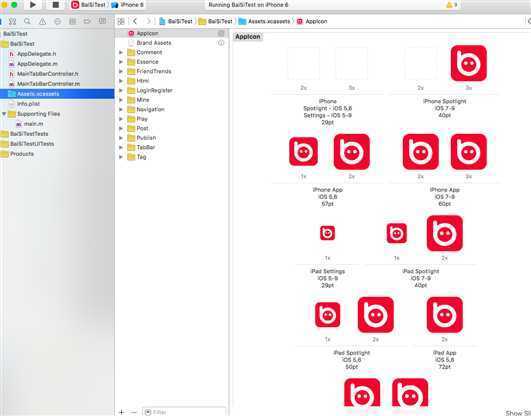Select iPhone App 60pt 3x icon
This screenshot has height=416, width=531.
pos(469,151)
